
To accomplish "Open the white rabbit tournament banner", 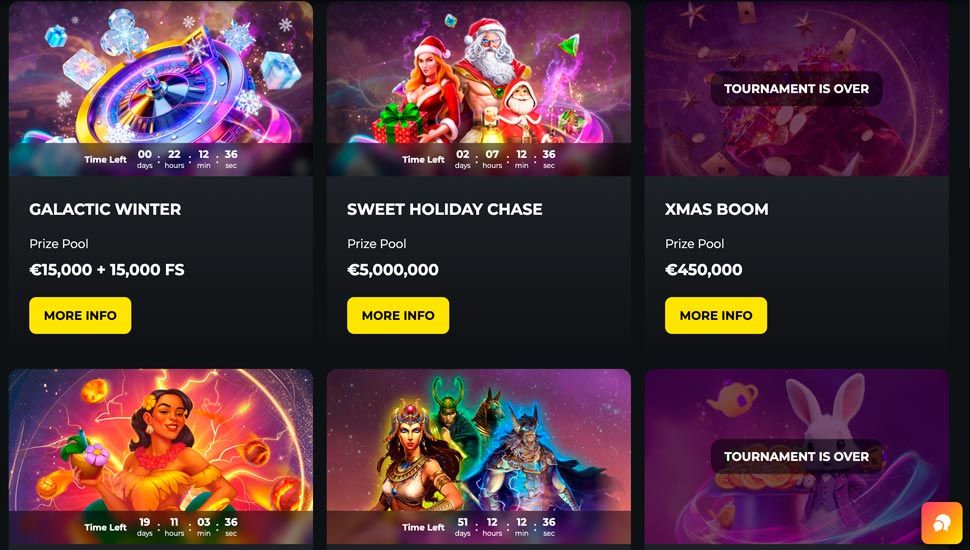I will pyautogui.click(x=797, y=457).
